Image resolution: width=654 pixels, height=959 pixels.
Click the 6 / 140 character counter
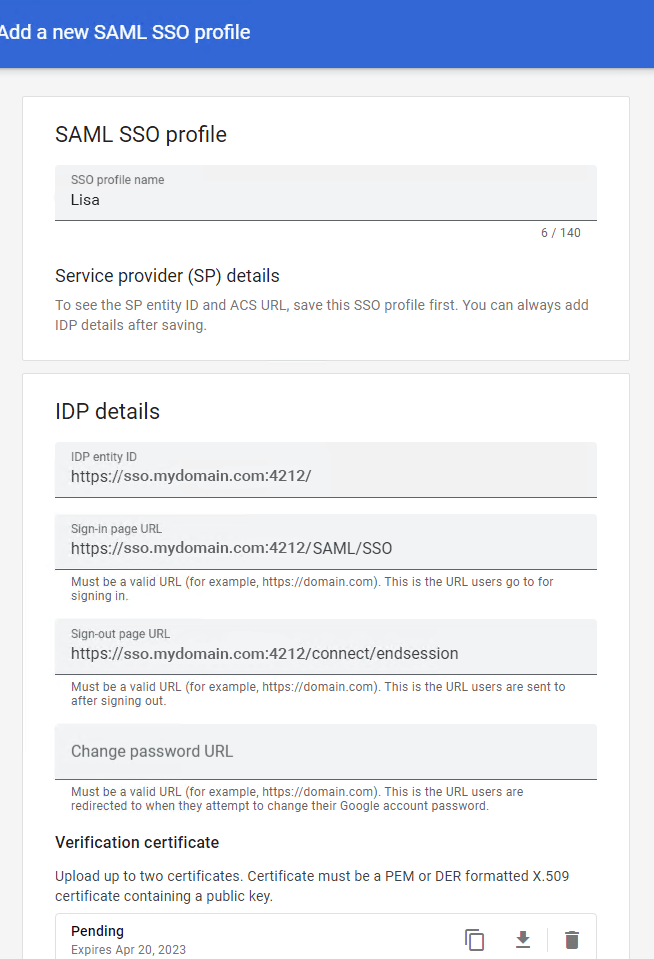coord(560,233)
